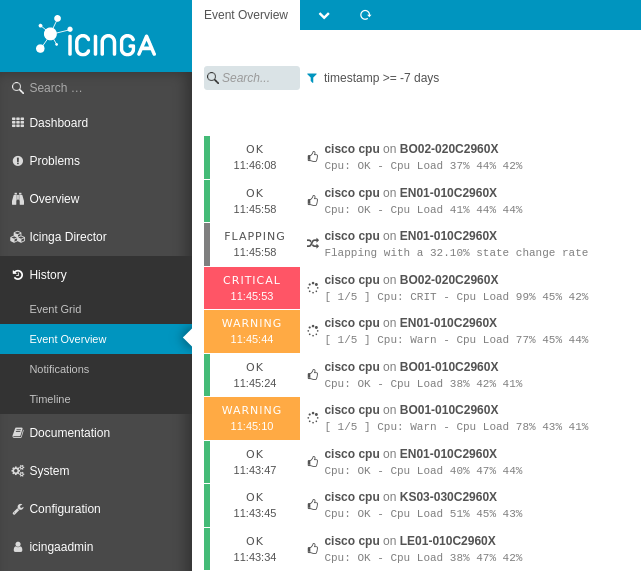
Task: Click the Overview binoculars icon
Action: pyautogui.click(x=17, y=199)
